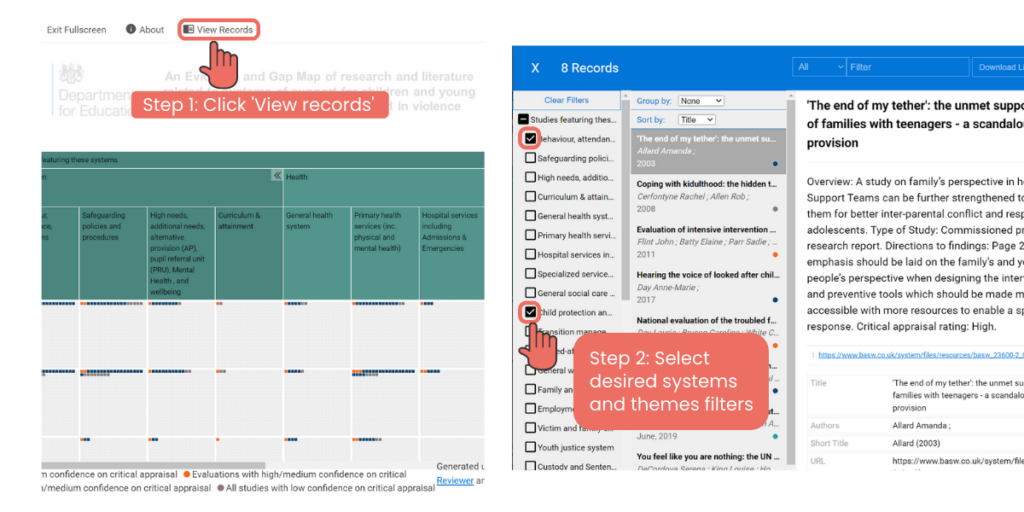Check the 'High needs, additio...' filter checkbox
This screenshot has height=512, width=1024.
(x=530, y=178)
